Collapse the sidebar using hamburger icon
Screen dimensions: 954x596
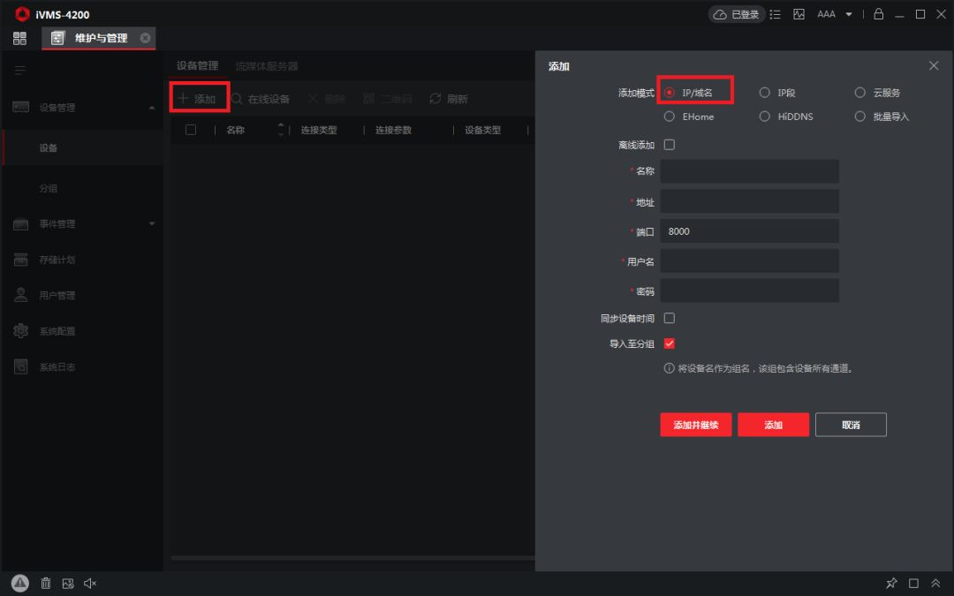pos(20,70)
